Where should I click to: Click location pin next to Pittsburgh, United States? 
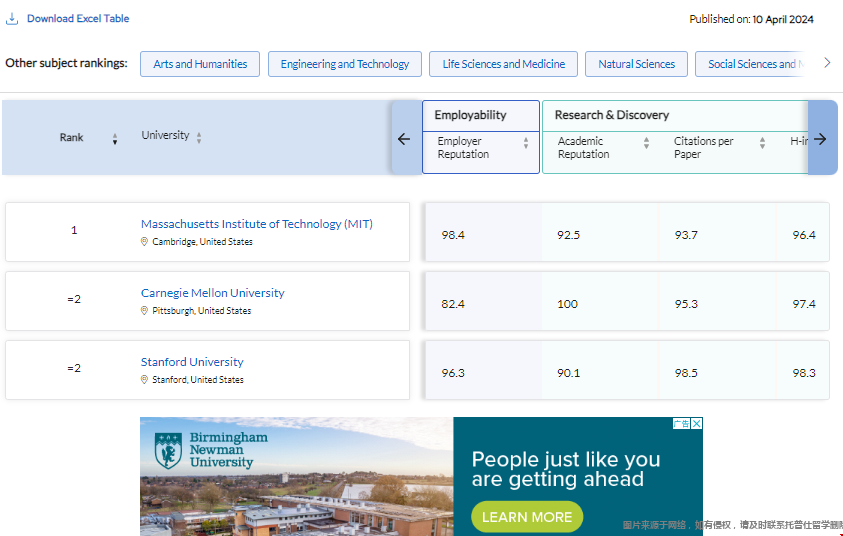(x=144, y=311)
